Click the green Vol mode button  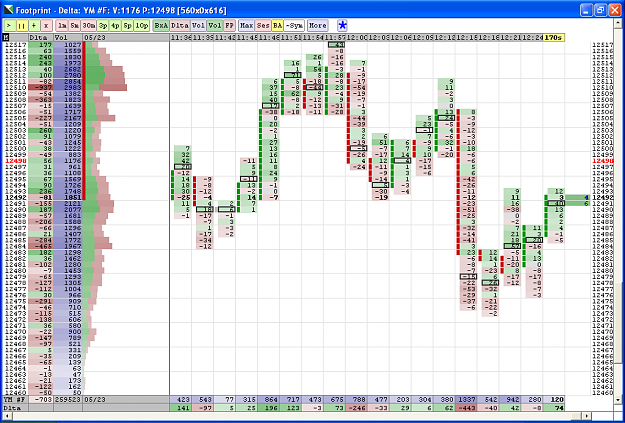[x=214, y=26]
